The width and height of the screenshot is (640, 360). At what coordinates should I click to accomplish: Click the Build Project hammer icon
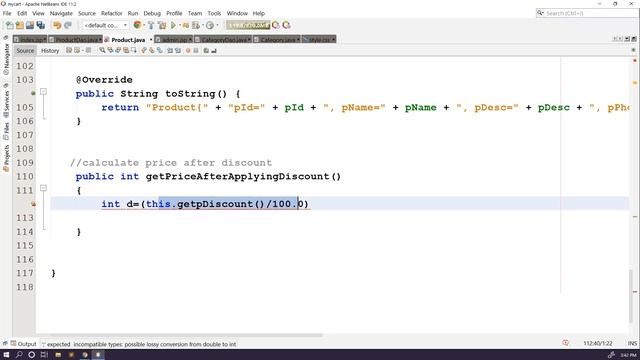(151, 25)
